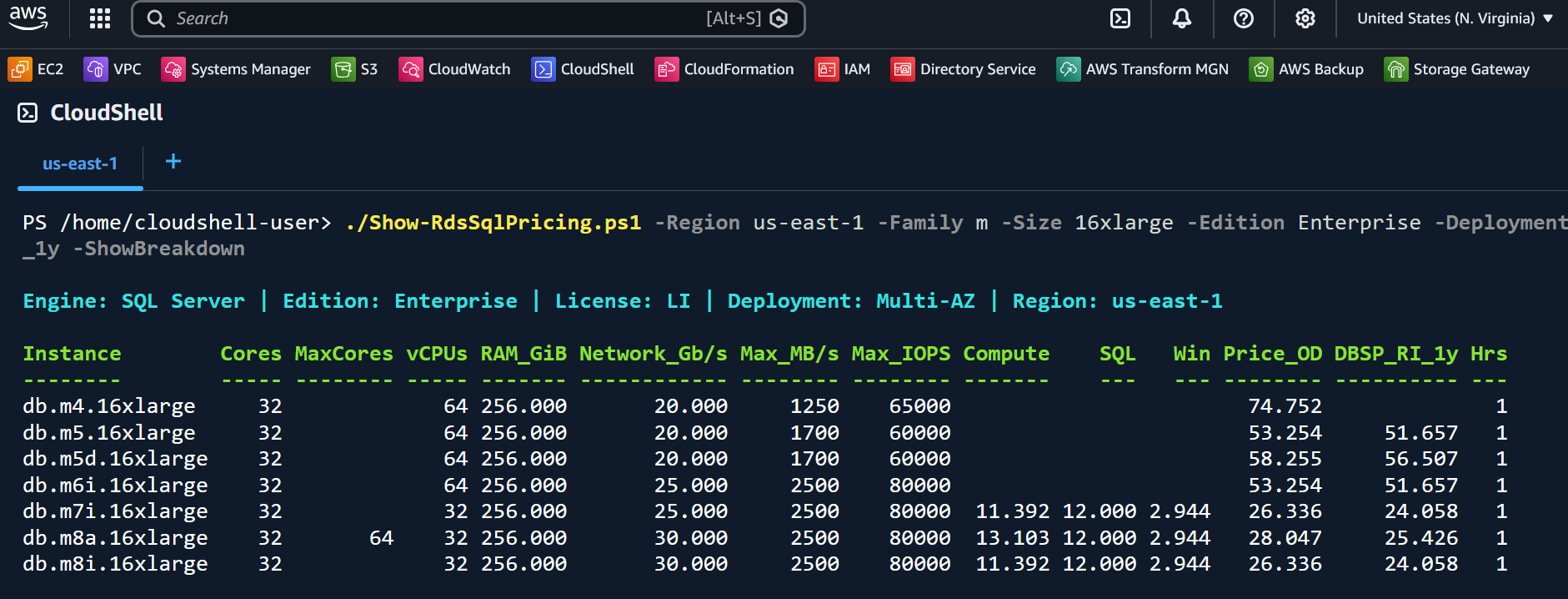The width and height of the screenshot is (1568, 599).
Task: Click the db.m7i.16xlarge row name
Action: pos(115,511)
